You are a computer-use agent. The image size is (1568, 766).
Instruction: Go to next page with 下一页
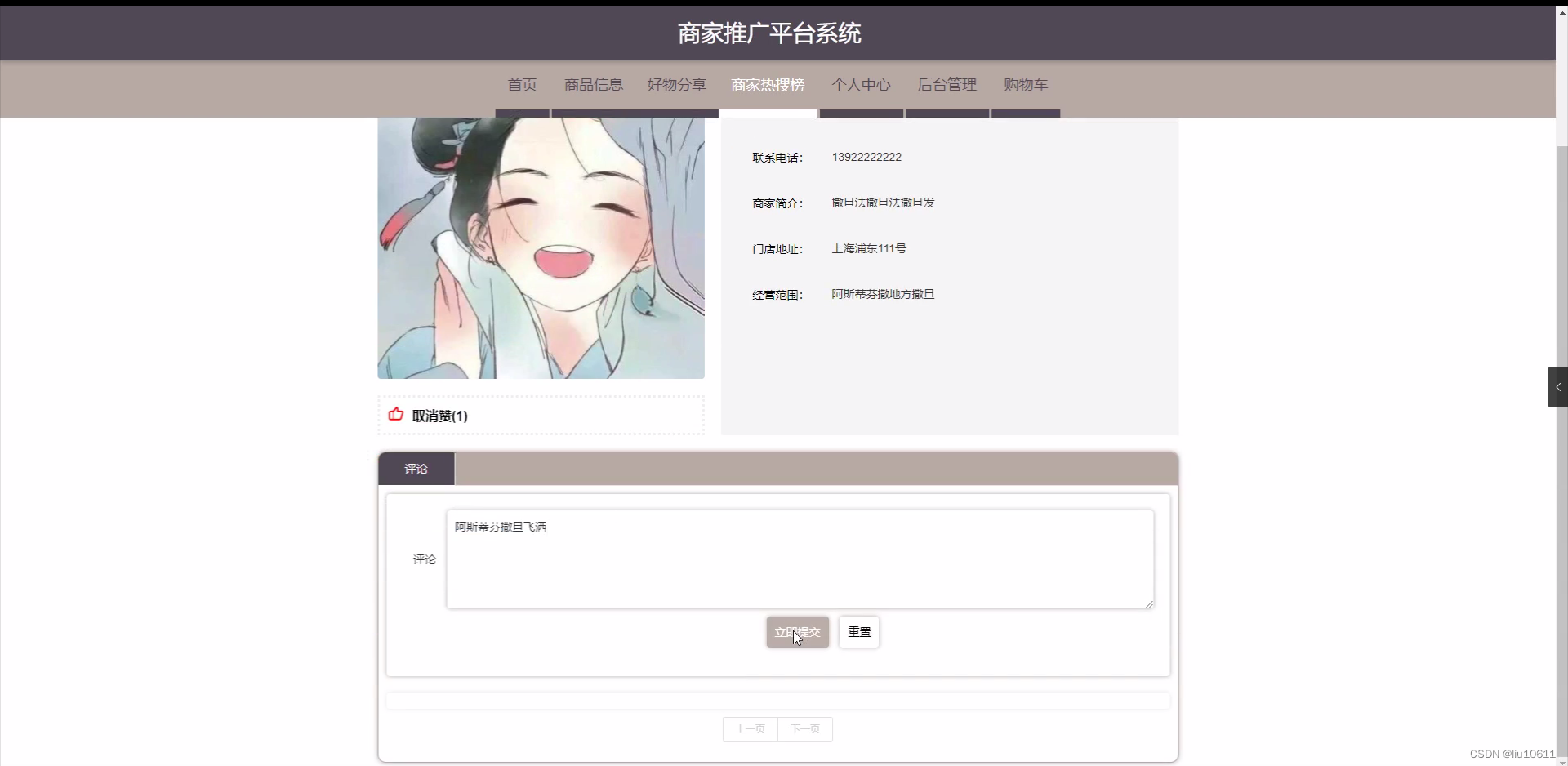(805, 729)
